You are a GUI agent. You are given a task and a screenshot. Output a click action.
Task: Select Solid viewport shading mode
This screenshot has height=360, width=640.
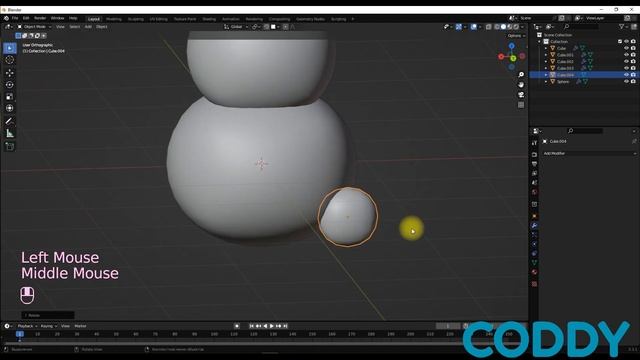[x=503, y=27]
